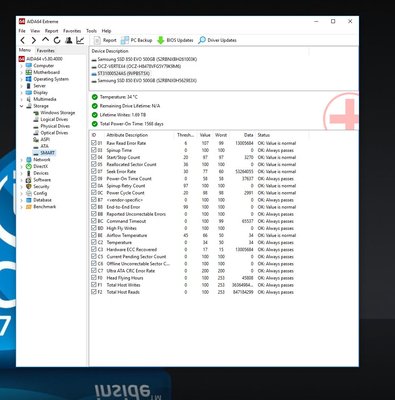Click the BIOS Updates toolbar button

pos(175,40)
